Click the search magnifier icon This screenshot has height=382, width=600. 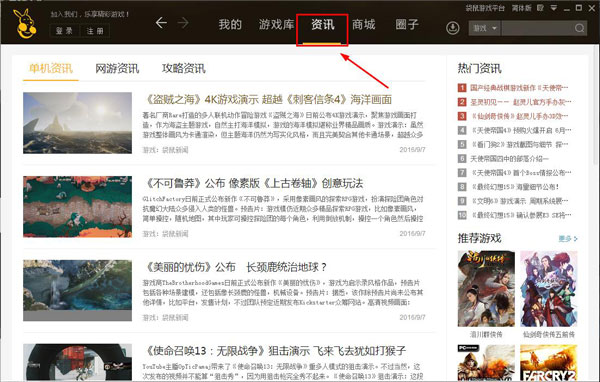point(579,28)
